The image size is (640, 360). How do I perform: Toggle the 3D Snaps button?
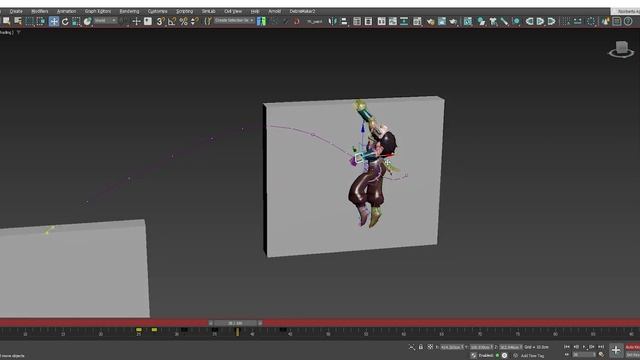(x=160, y=21)
